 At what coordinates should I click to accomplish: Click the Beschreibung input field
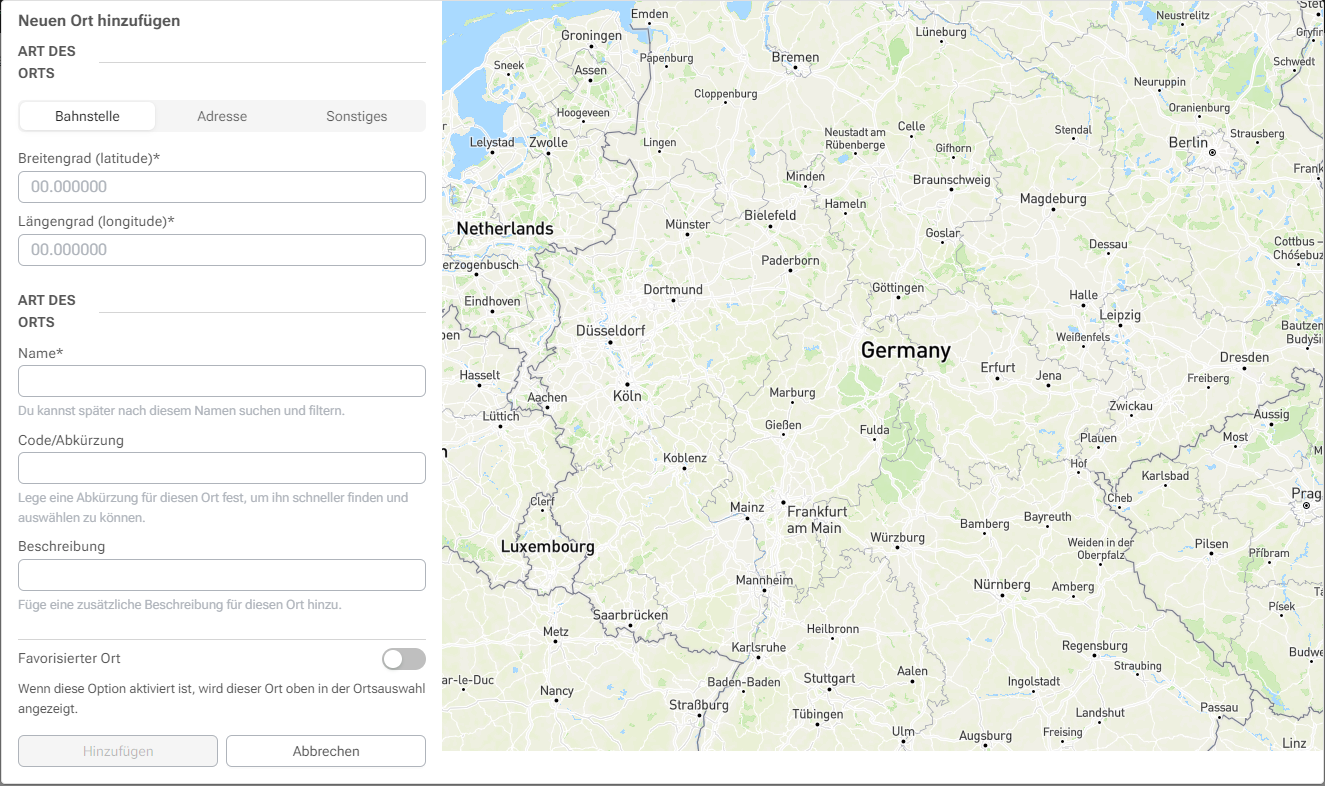[x=222, y=575]
